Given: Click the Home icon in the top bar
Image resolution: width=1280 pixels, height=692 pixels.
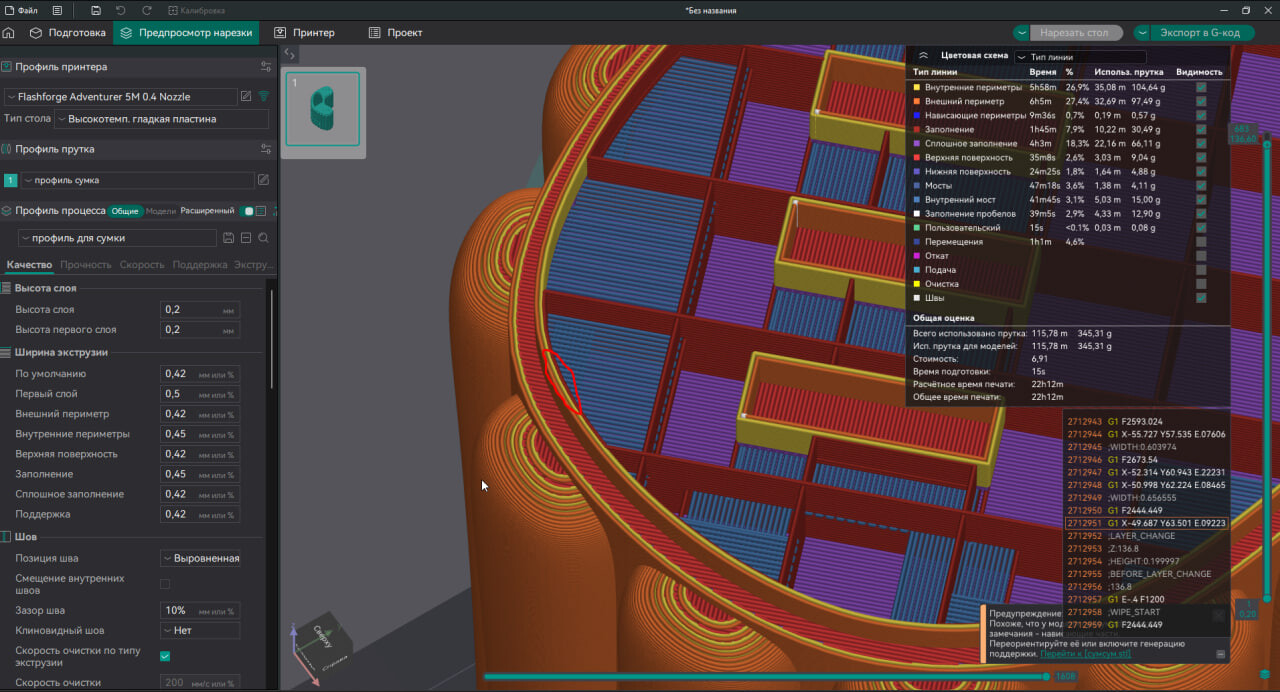Looking at the screenshot, I should (x=9, y=33).
